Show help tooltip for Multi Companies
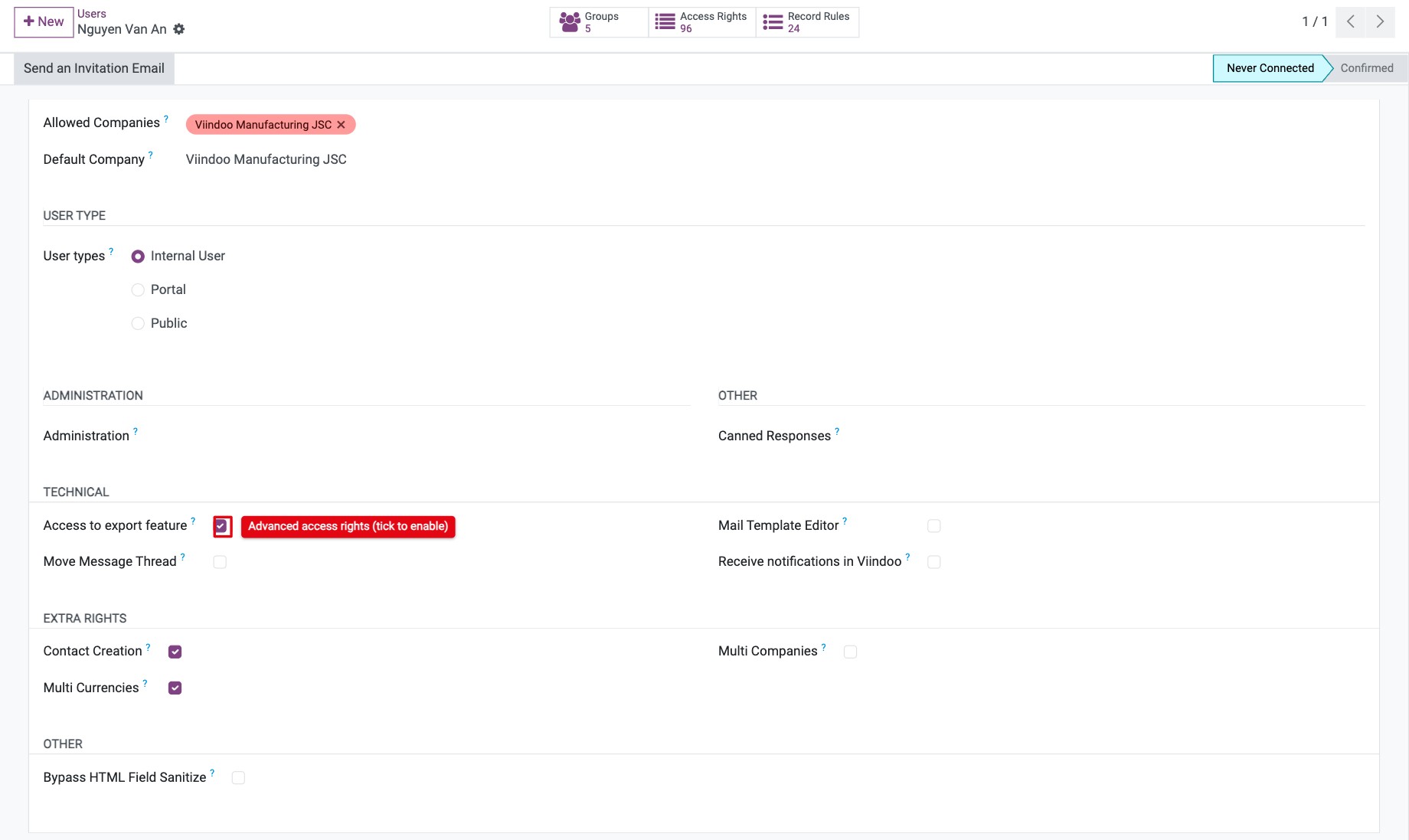 [823, 646]
